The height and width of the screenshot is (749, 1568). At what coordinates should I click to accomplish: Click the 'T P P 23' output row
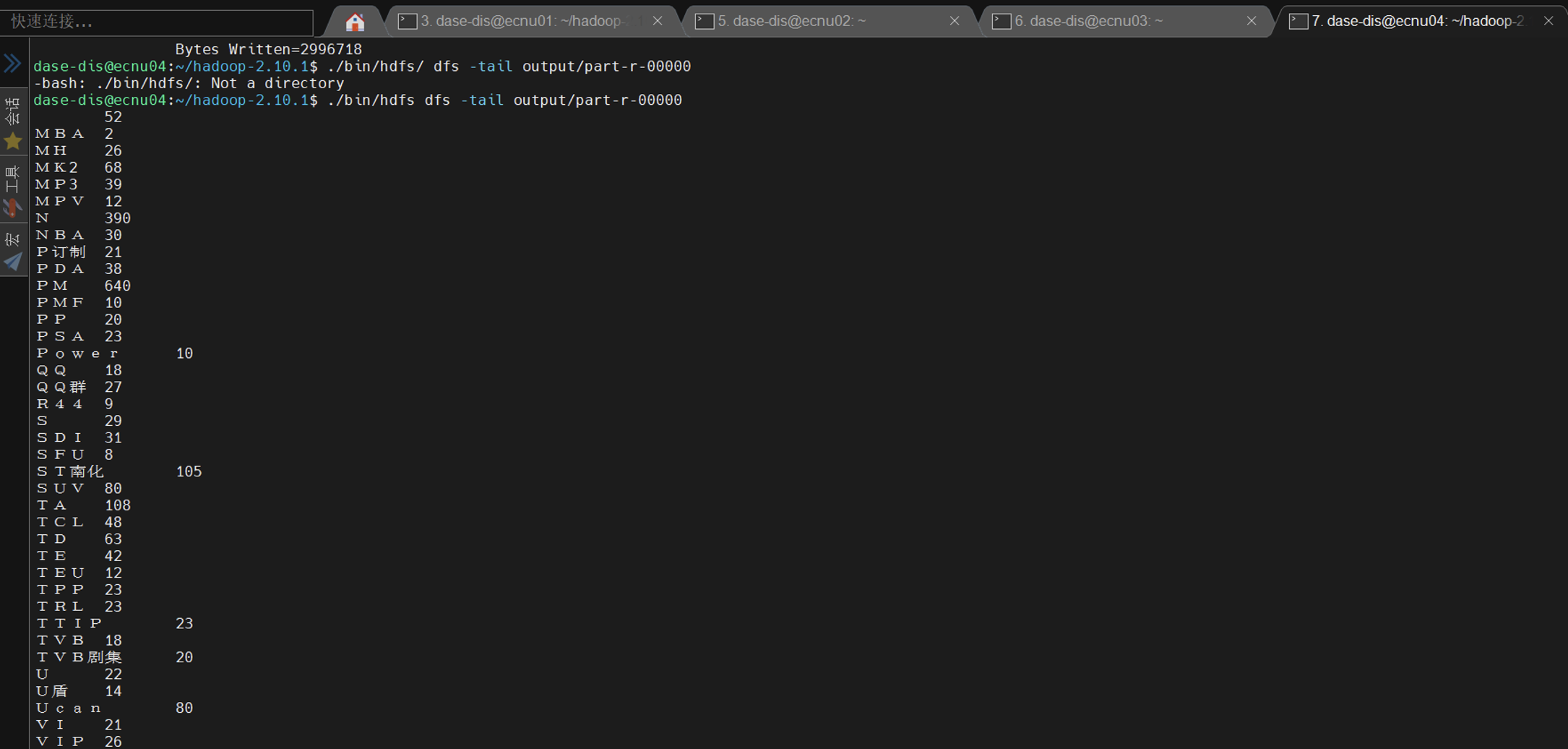79,590
